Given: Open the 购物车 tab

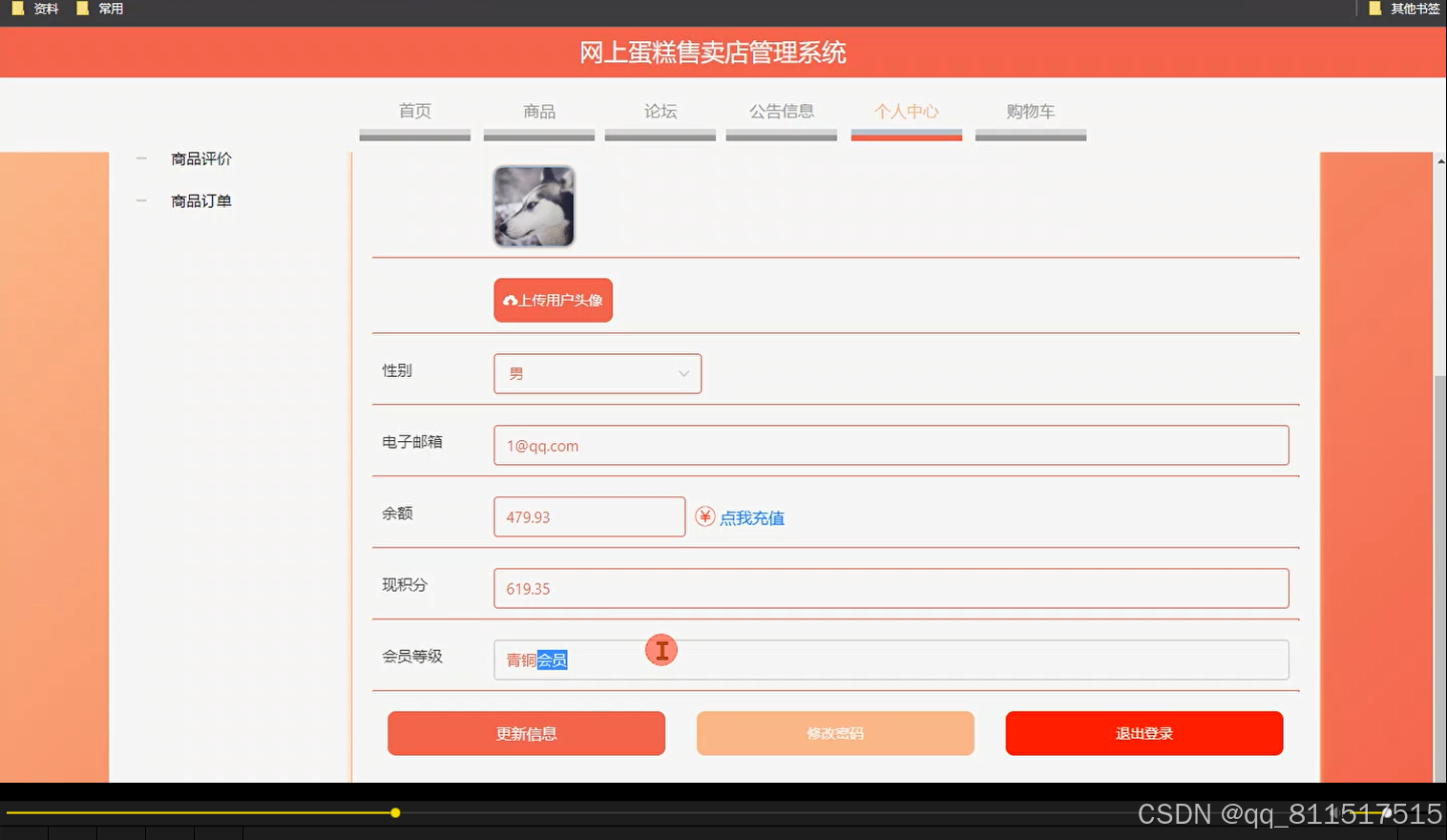Looking at the screenshot, I should [1030, 111].
